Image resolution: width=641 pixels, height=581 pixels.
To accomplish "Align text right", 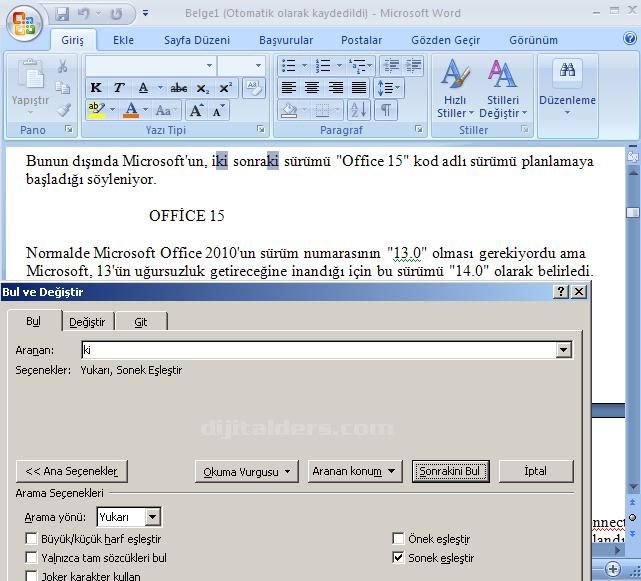I will click(336, 88).
